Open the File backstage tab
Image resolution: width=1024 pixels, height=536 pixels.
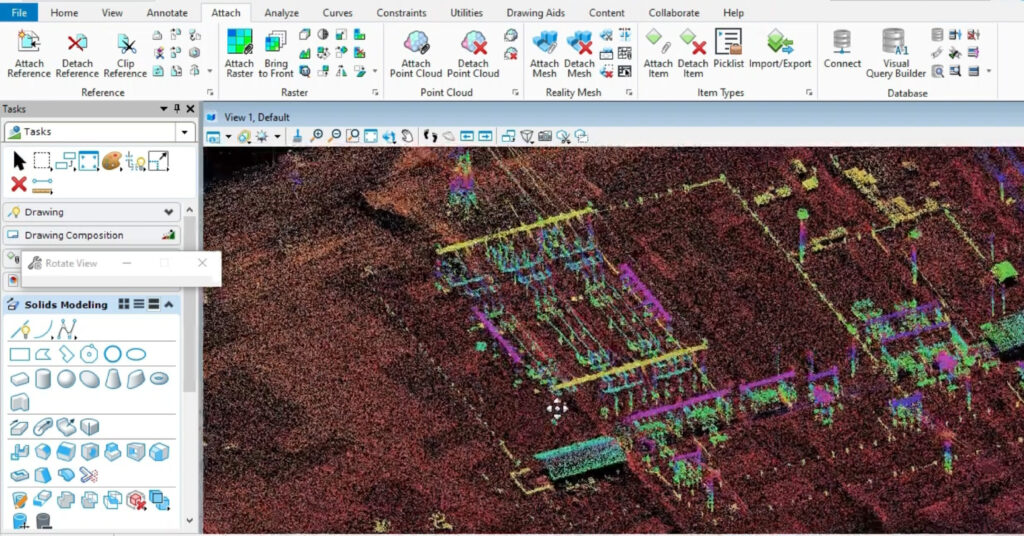[x=19, y=12]
